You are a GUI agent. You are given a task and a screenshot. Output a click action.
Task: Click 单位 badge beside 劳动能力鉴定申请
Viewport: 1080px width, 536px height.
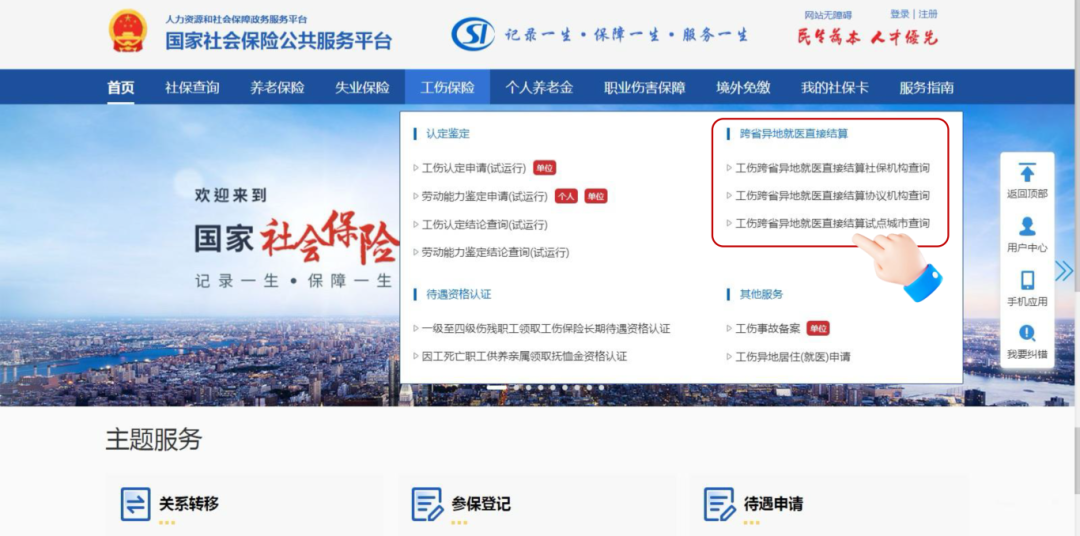pos(596,196)
